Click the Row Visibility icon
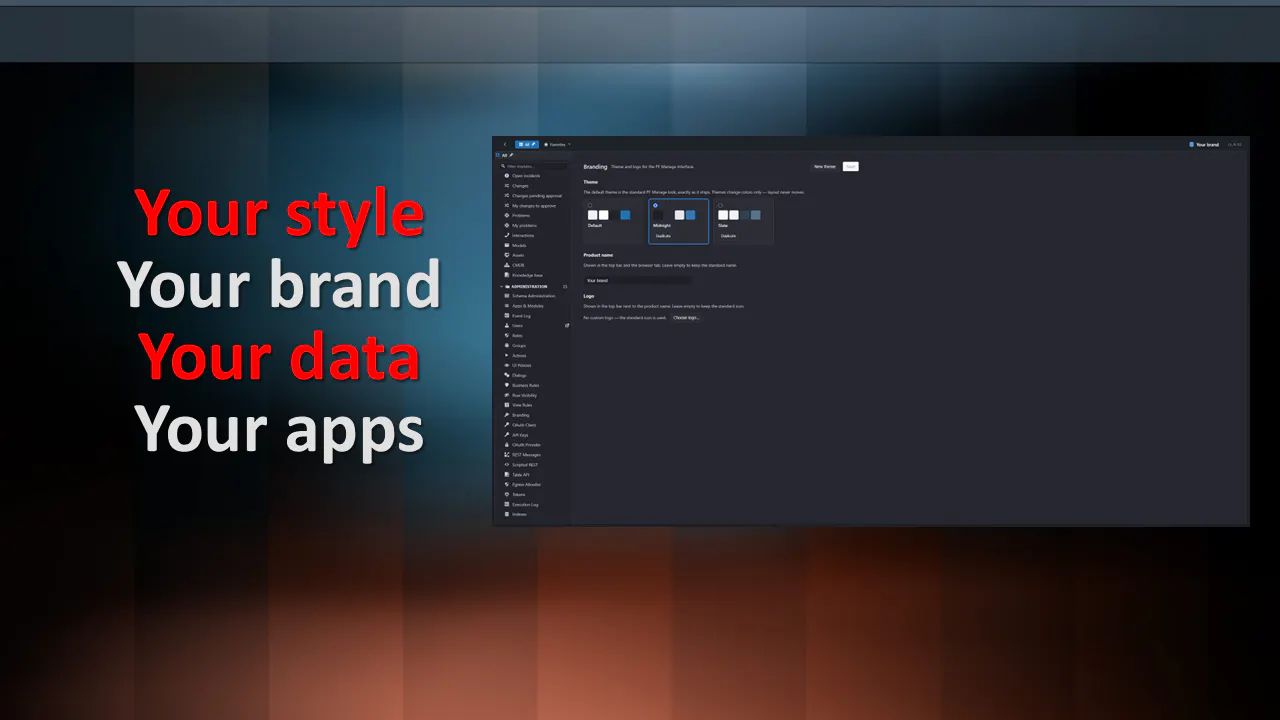1280x720 pixels. [507, 395]
